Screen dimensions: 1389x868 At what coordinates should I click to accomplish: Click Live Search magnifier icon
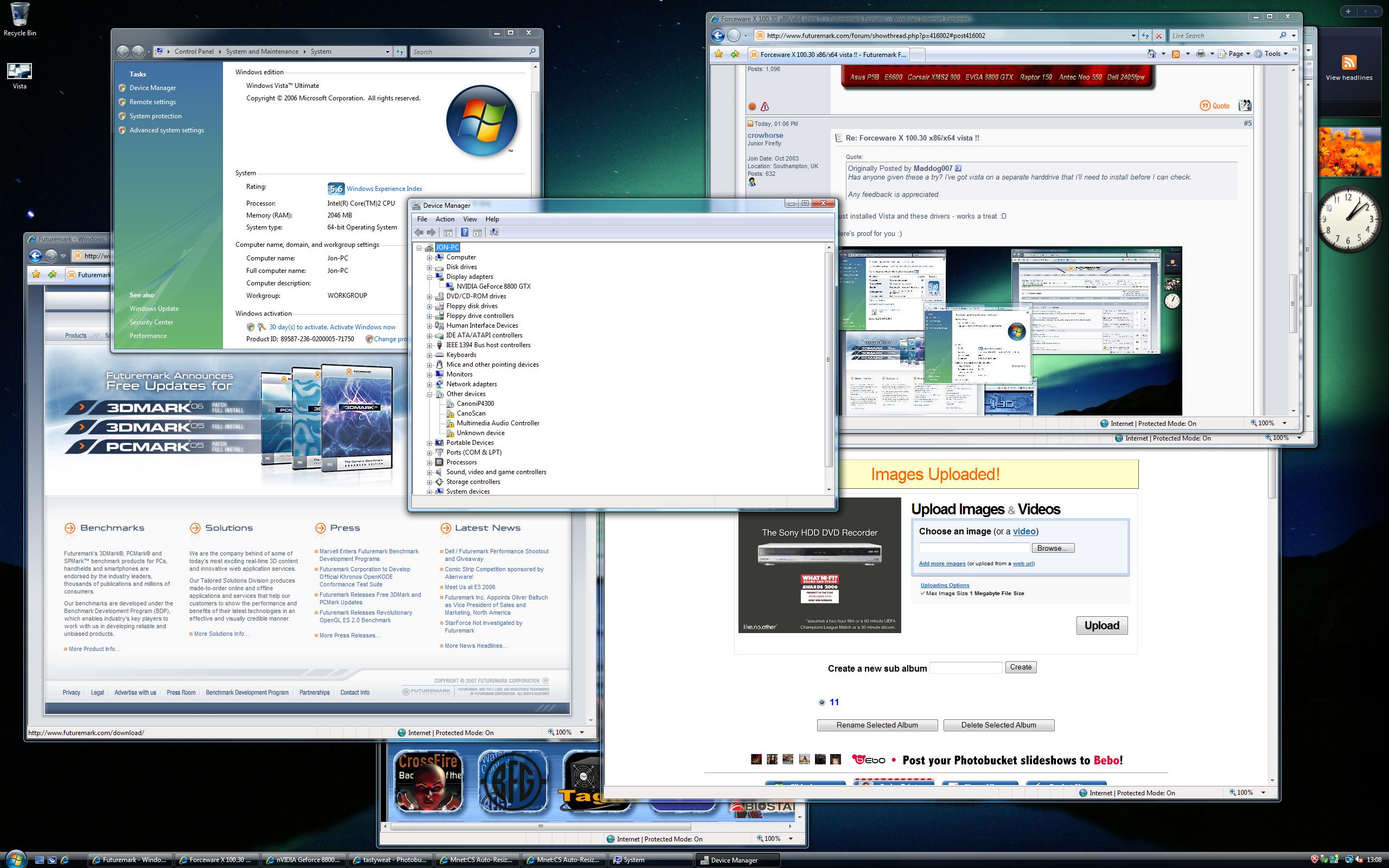1283,36
